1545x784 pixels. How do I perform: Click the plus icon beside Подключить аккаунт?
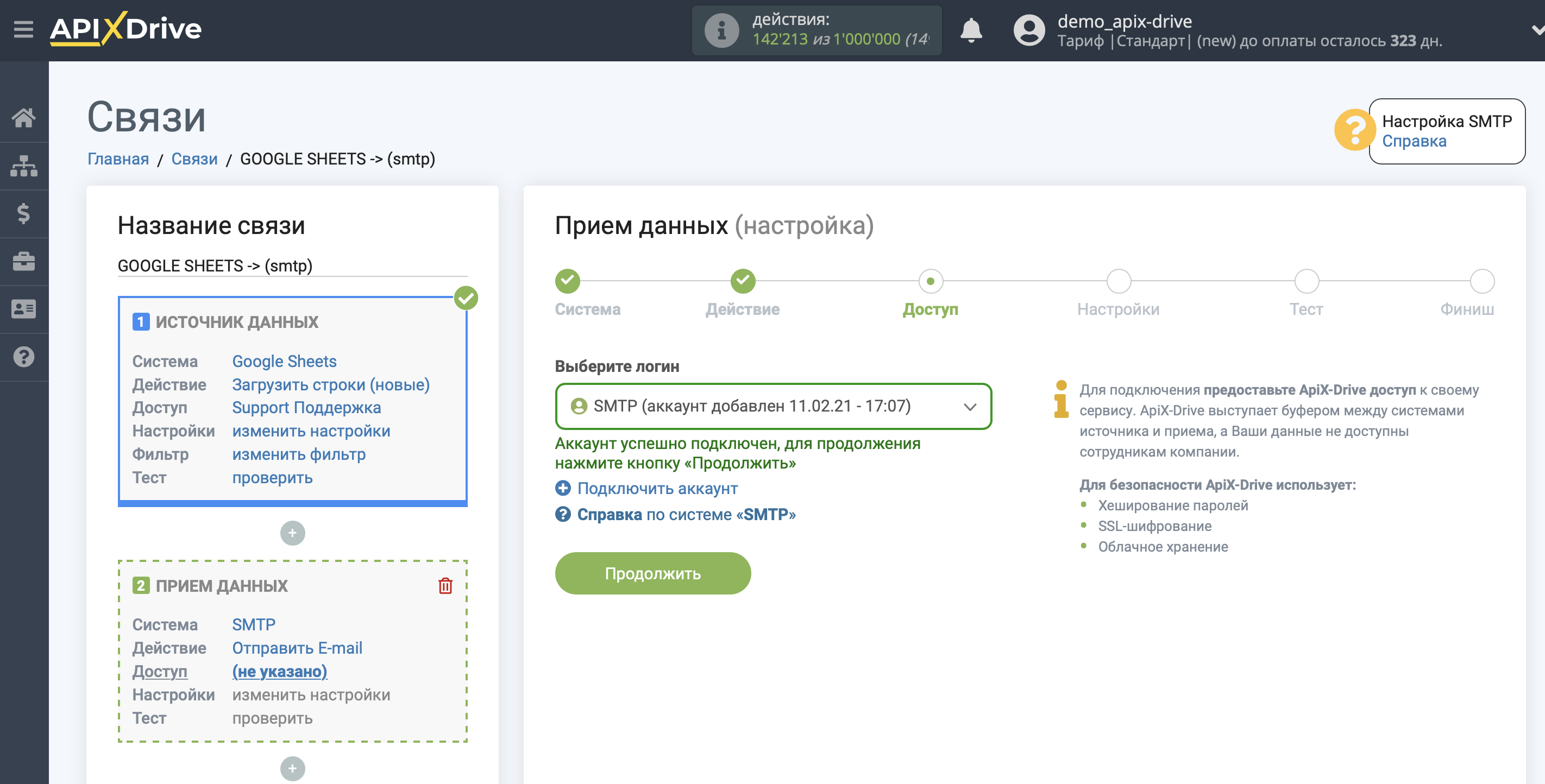(x=563, y=489)
